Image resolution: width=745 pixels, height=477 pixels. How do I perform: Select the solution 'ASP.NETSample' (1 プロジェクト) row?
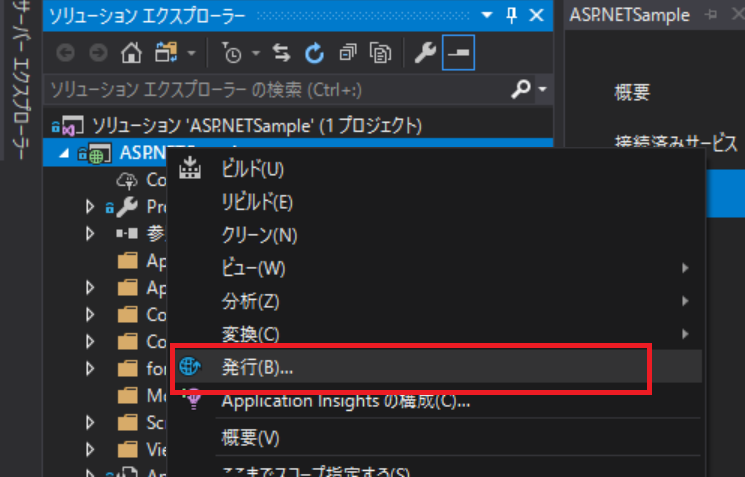(x=298, y=126)
